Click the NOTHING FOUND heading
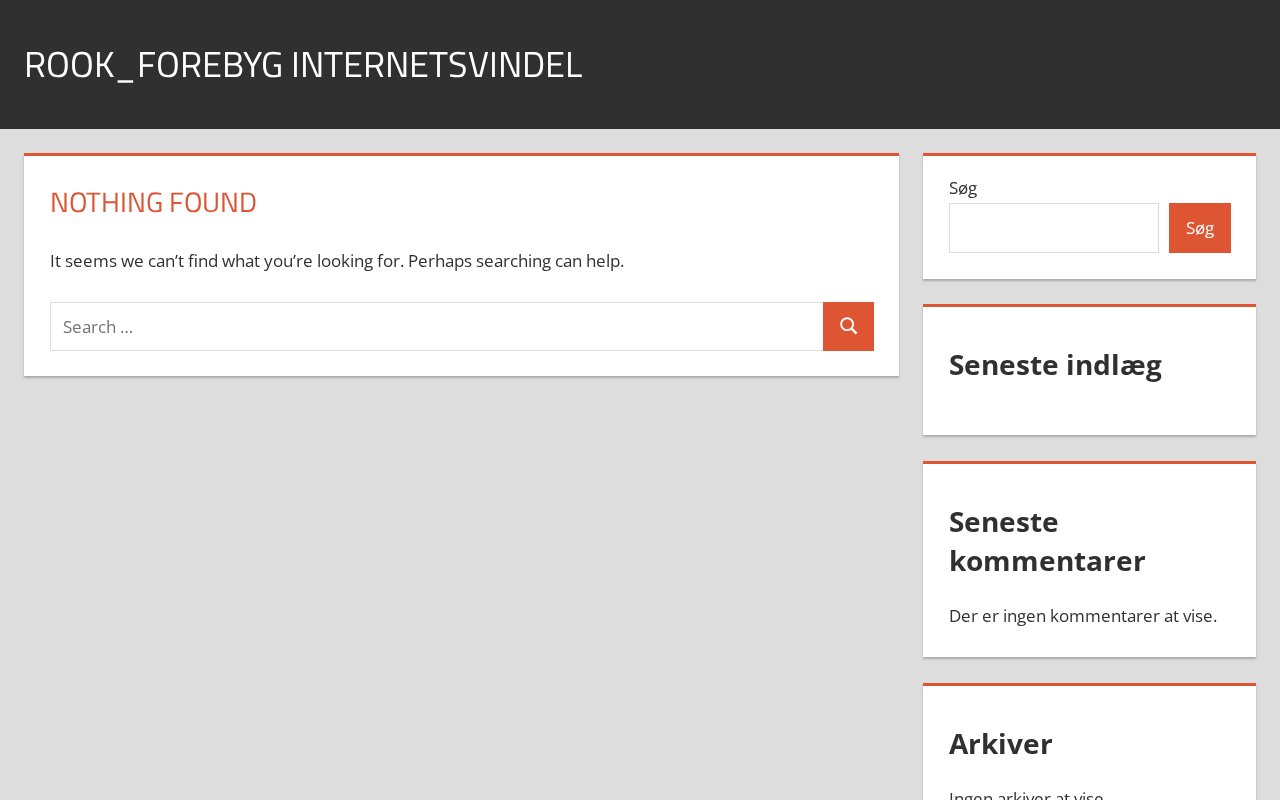1280x800 pixels. coord(153,202)
